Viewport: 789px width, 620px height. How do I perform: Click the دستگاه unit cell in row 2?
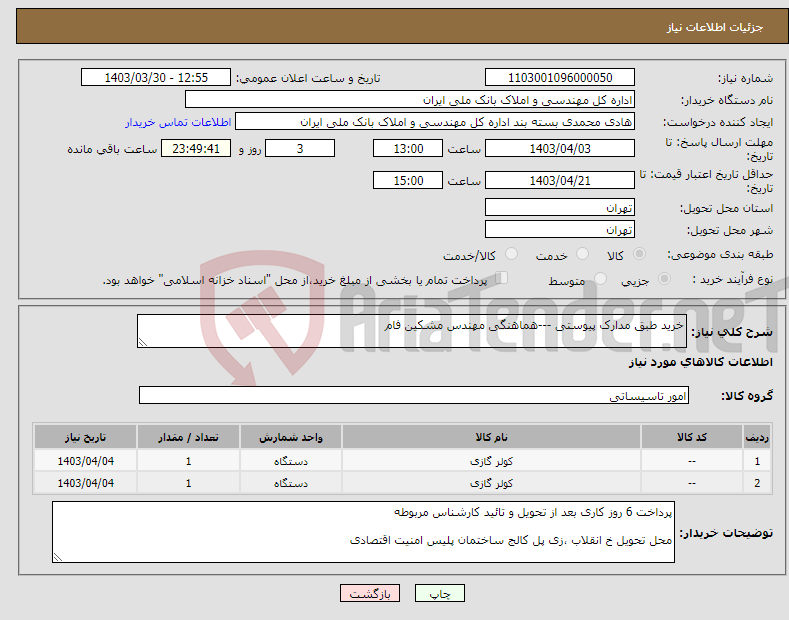[x=291, y=483]
